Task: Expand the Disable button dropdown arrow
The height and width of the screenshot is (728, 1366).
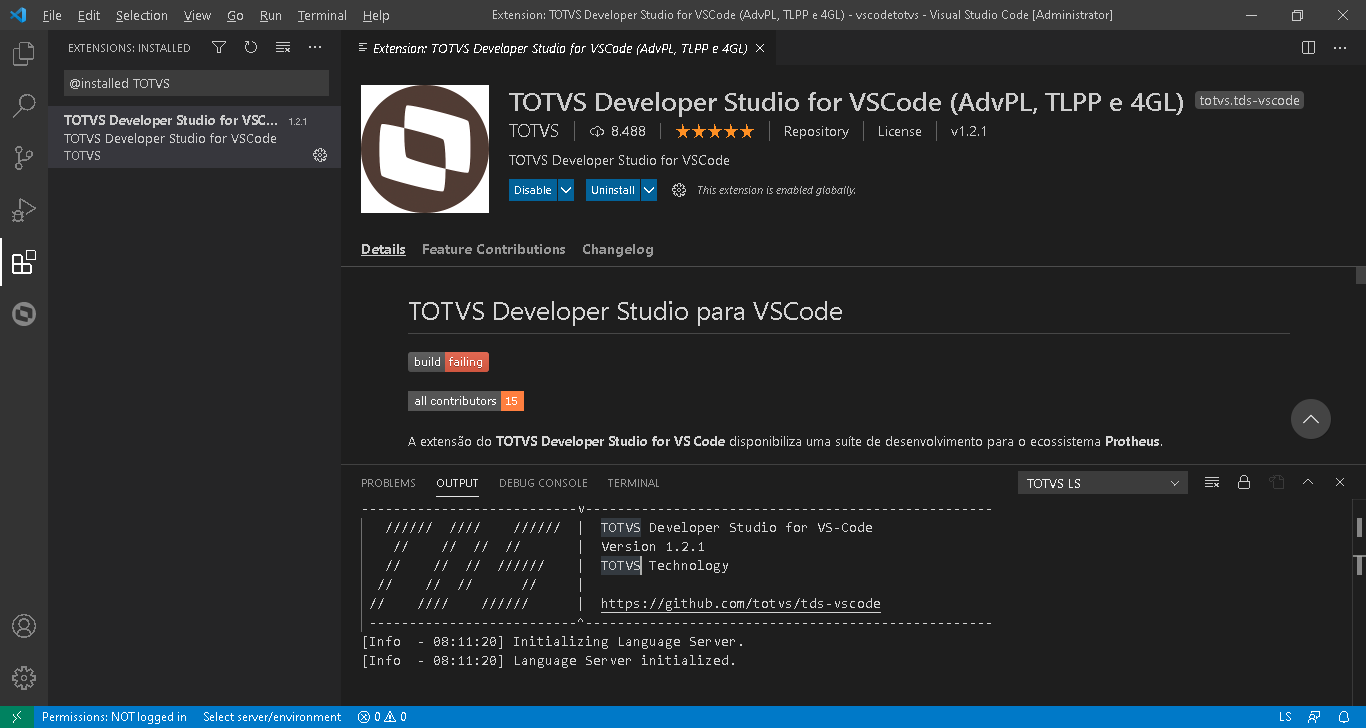Action: point(566,189)
